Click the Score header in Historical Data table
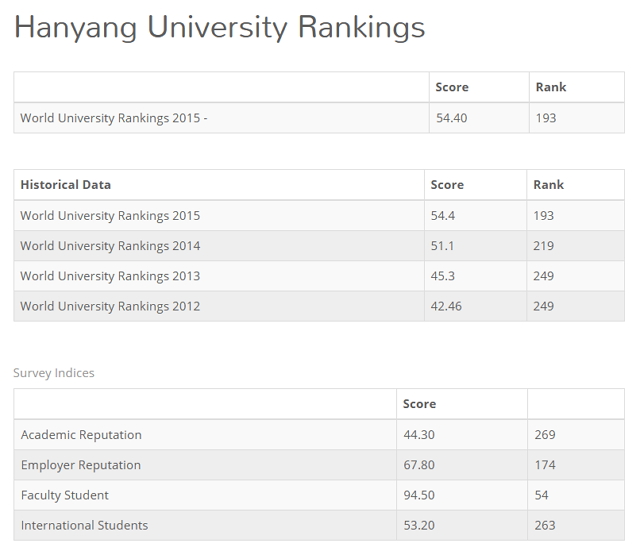640x547 pixels. (x=447, y=185)
